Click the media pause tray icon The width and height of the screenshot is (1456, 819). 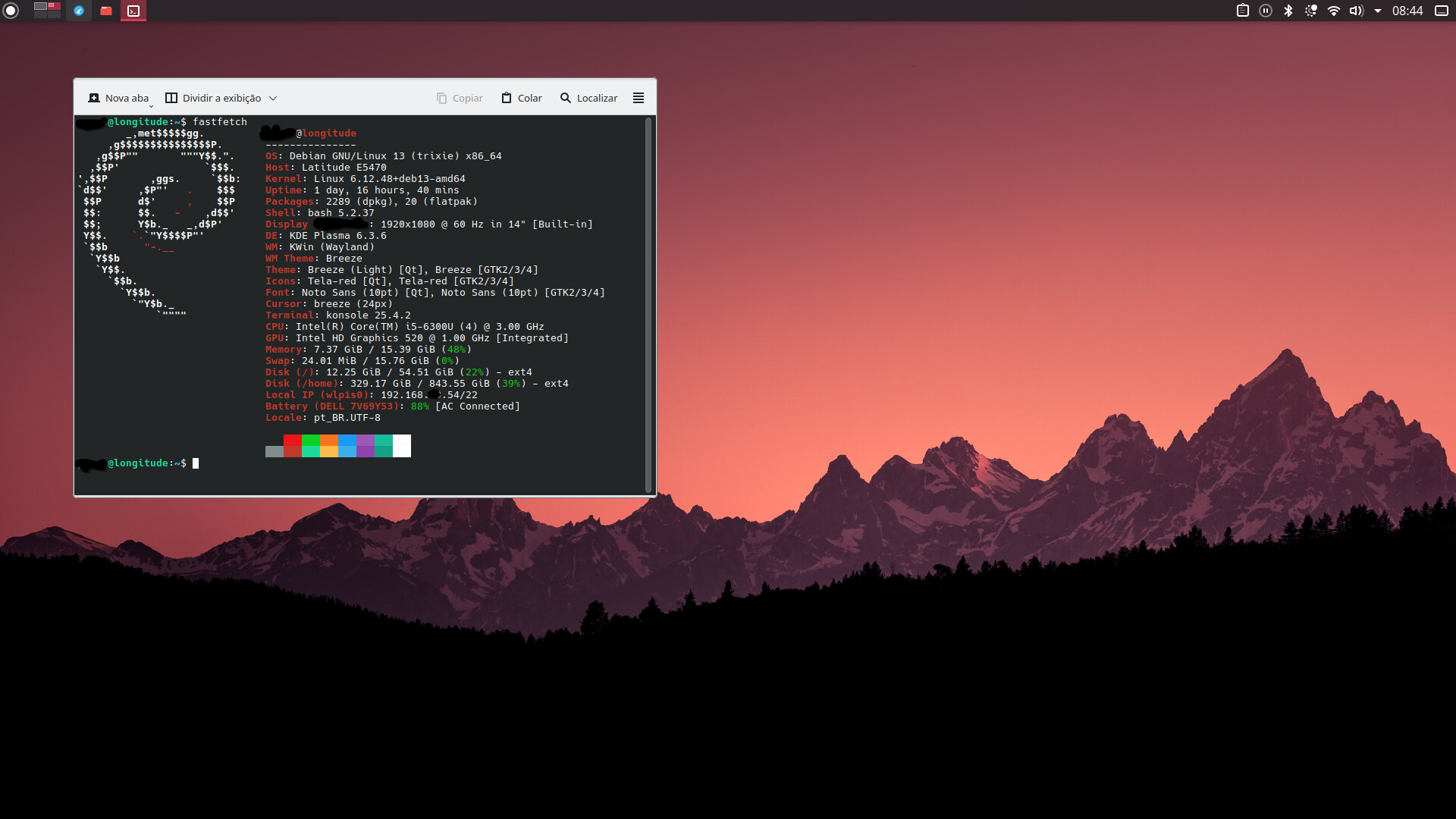click(1265, 11)
